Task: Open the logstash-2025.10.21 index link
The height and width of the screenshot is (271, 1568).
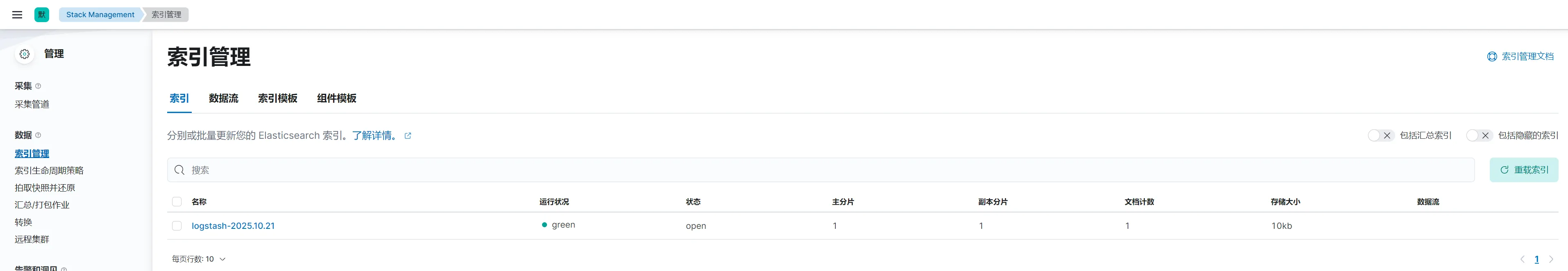Action: point(233,226)
